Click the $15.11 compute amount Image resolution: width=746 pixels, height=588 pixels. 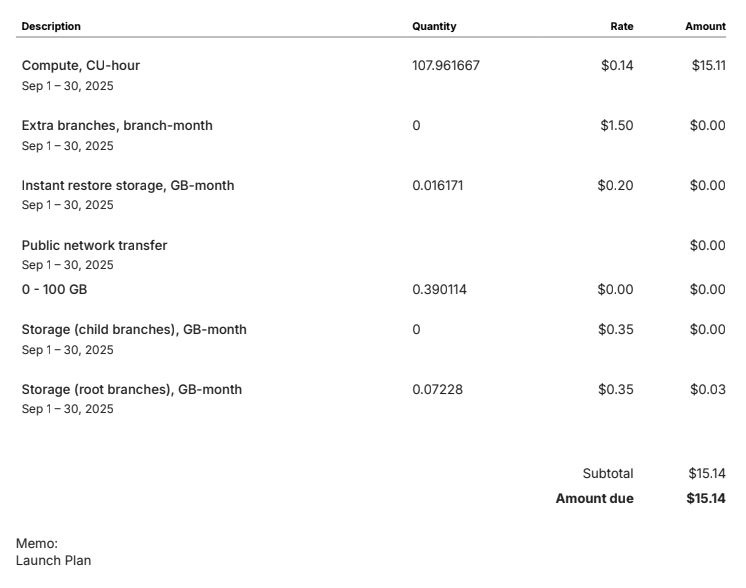[x=708, y=66]
